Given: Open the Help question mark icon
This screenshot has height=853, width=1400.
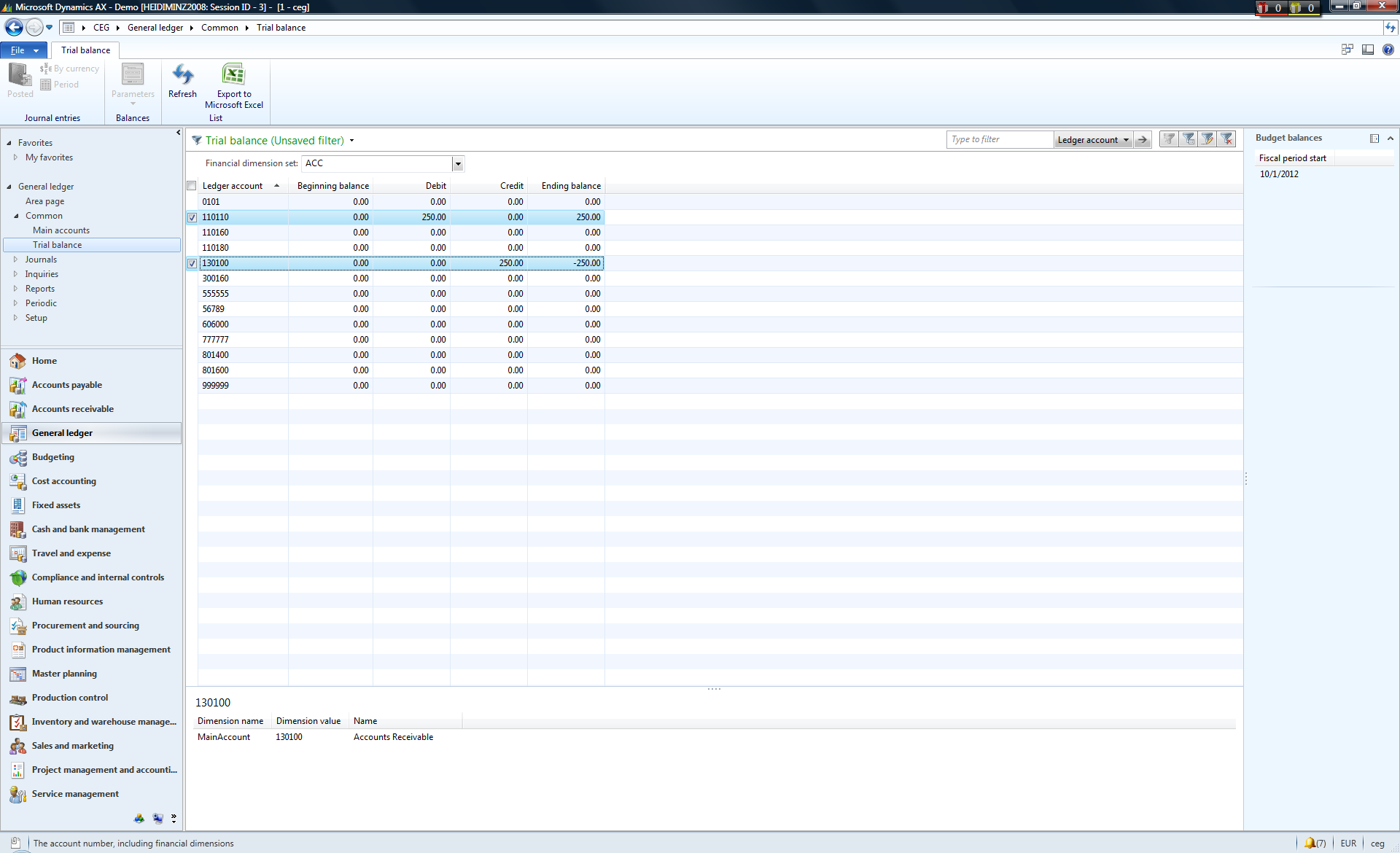Looking at the screenshot, I should (x=1388, y=50).
